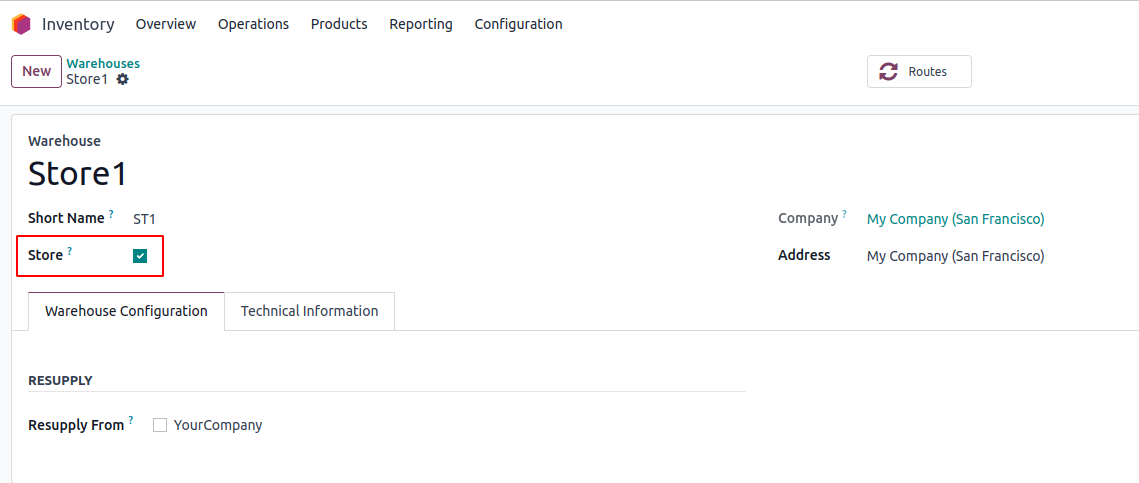Enable the YourCompany resupply checkbox
This screenshot has height=483, width=1139.
click(160, 425)
